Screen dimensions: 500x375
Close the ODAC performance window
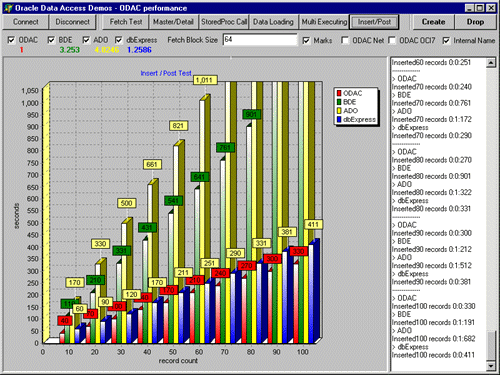[491, 8]
